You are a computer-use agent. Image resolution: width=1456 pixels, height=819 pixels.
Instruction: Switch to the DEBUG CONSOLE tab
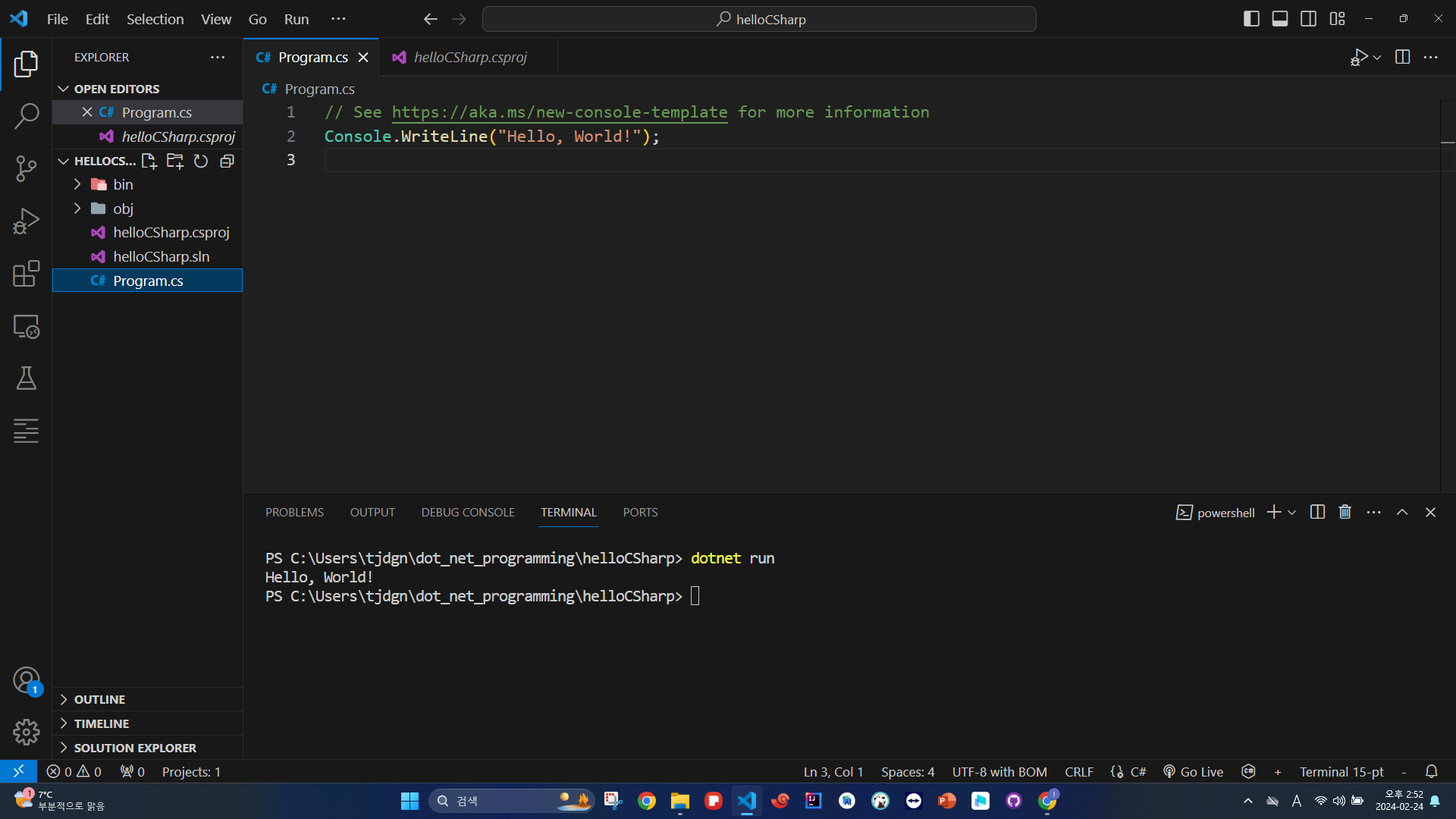[x=468, y=513]
